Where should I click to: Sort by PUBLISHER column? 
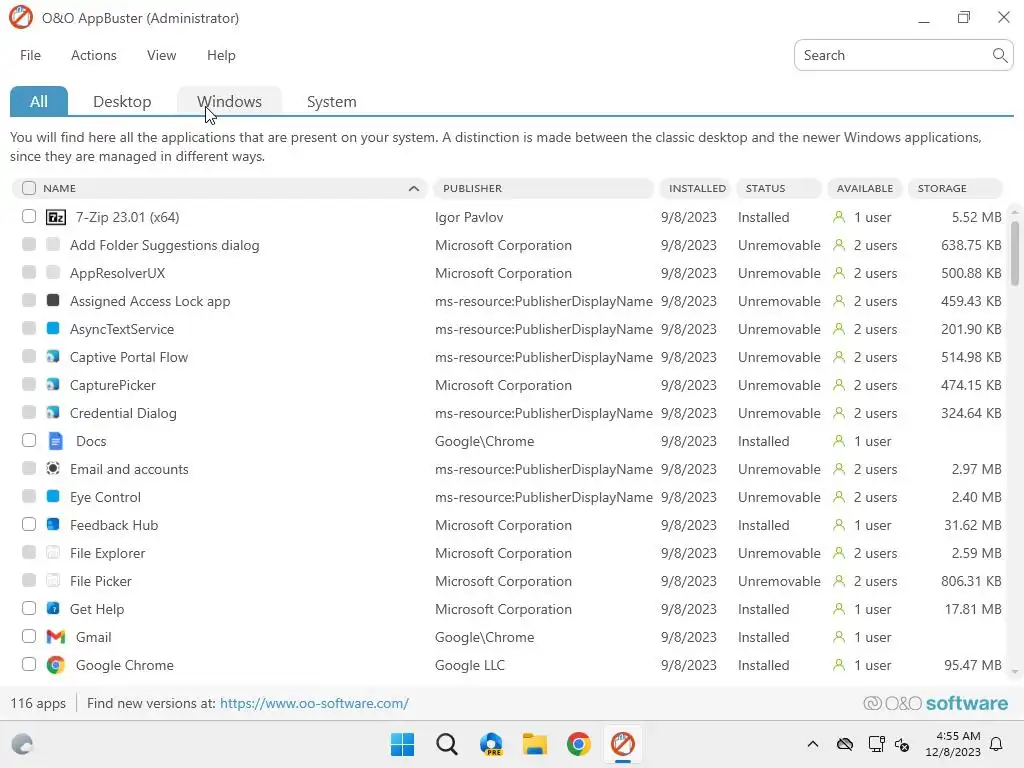point(543,188)
